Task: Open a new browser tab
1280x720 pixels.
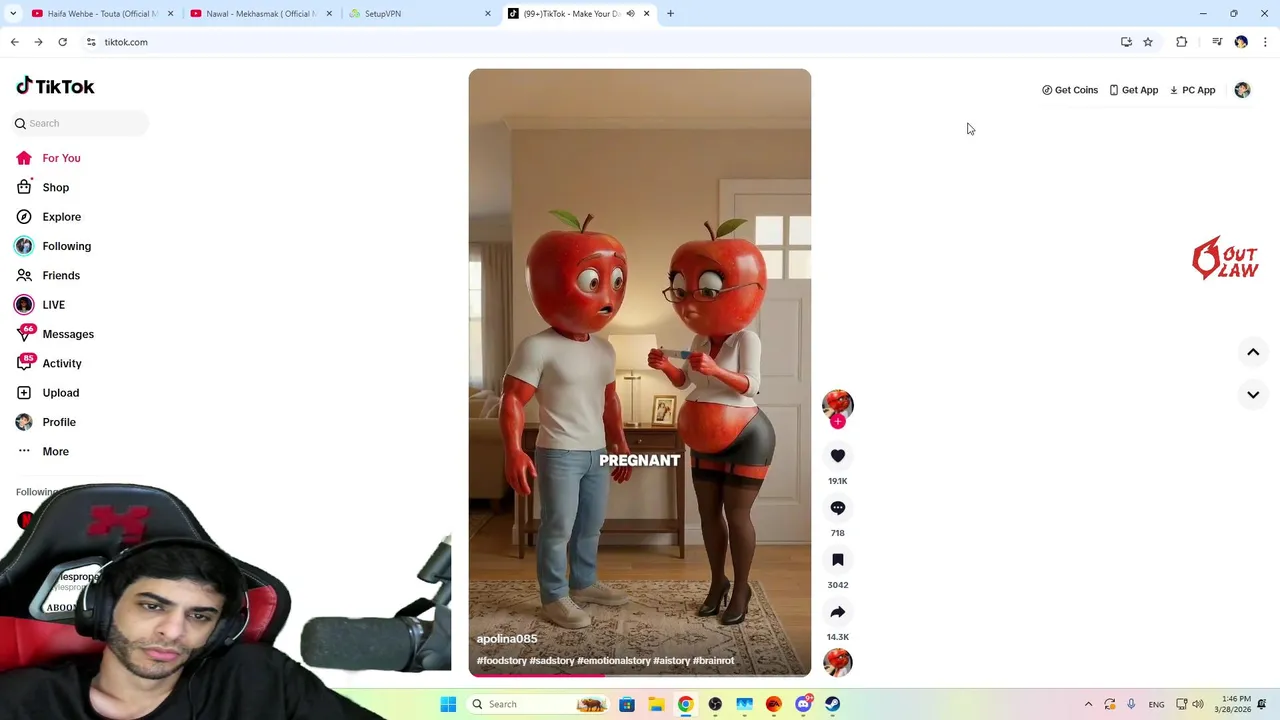Action: (x=670, y=14)
